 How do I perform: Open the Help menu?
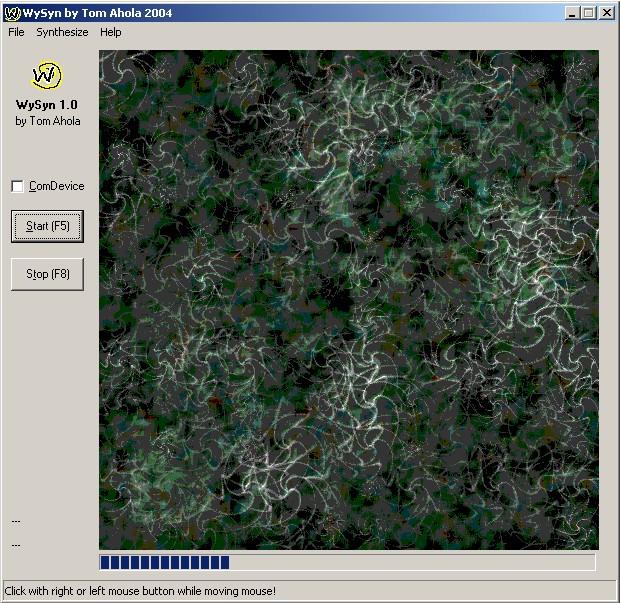[110, 32]
